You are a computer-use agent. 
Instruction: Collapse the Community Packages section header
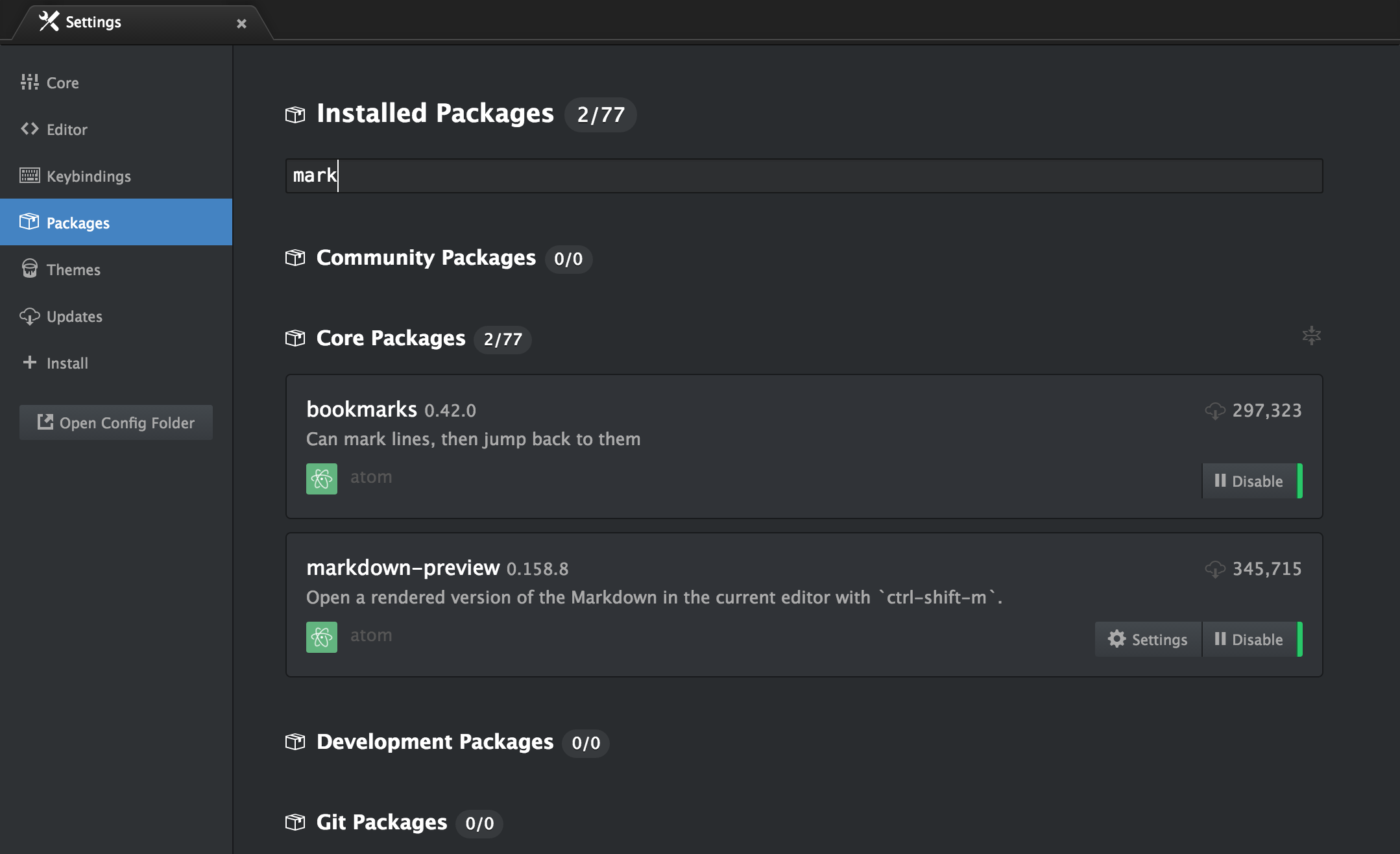[x=426, y=258]
